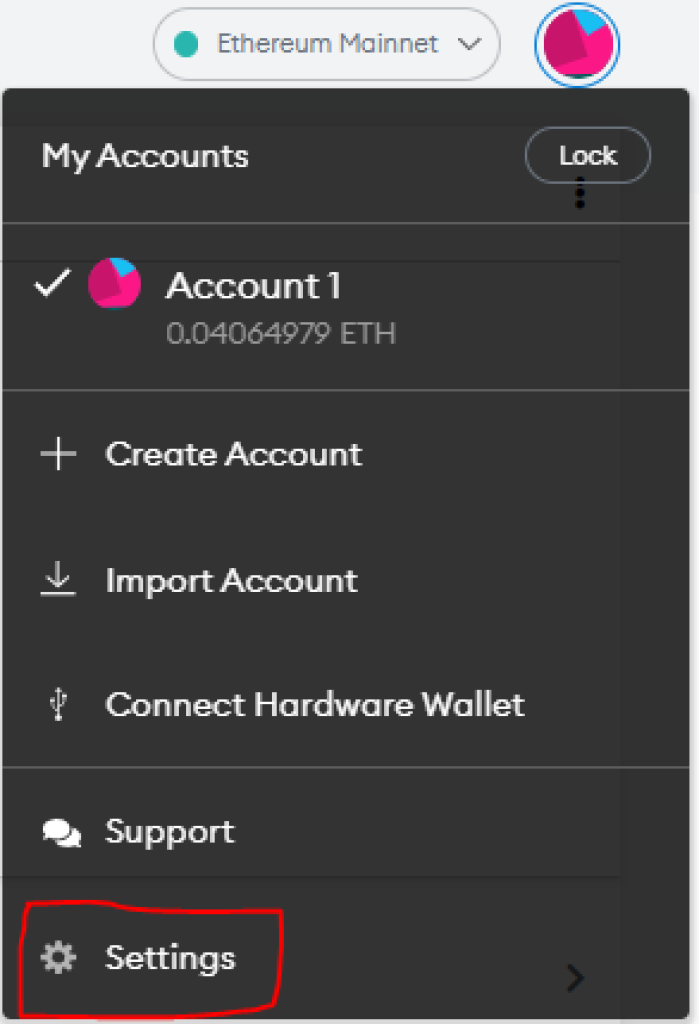Viewport: 699px width, 1024px height.
Task: Open the three-dot options menu
Action: pyautogui.click(x=579, y=193)
